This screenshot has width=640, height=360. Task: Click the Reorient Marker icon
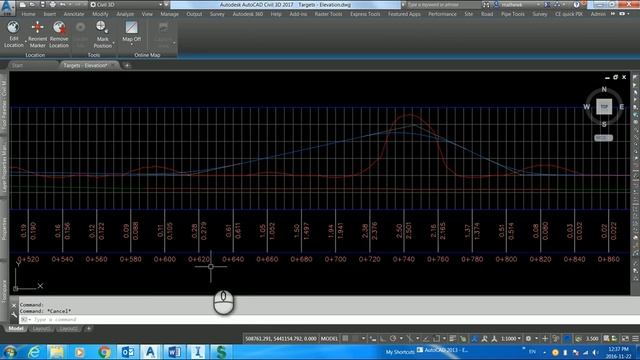click(x=37, y=28)
